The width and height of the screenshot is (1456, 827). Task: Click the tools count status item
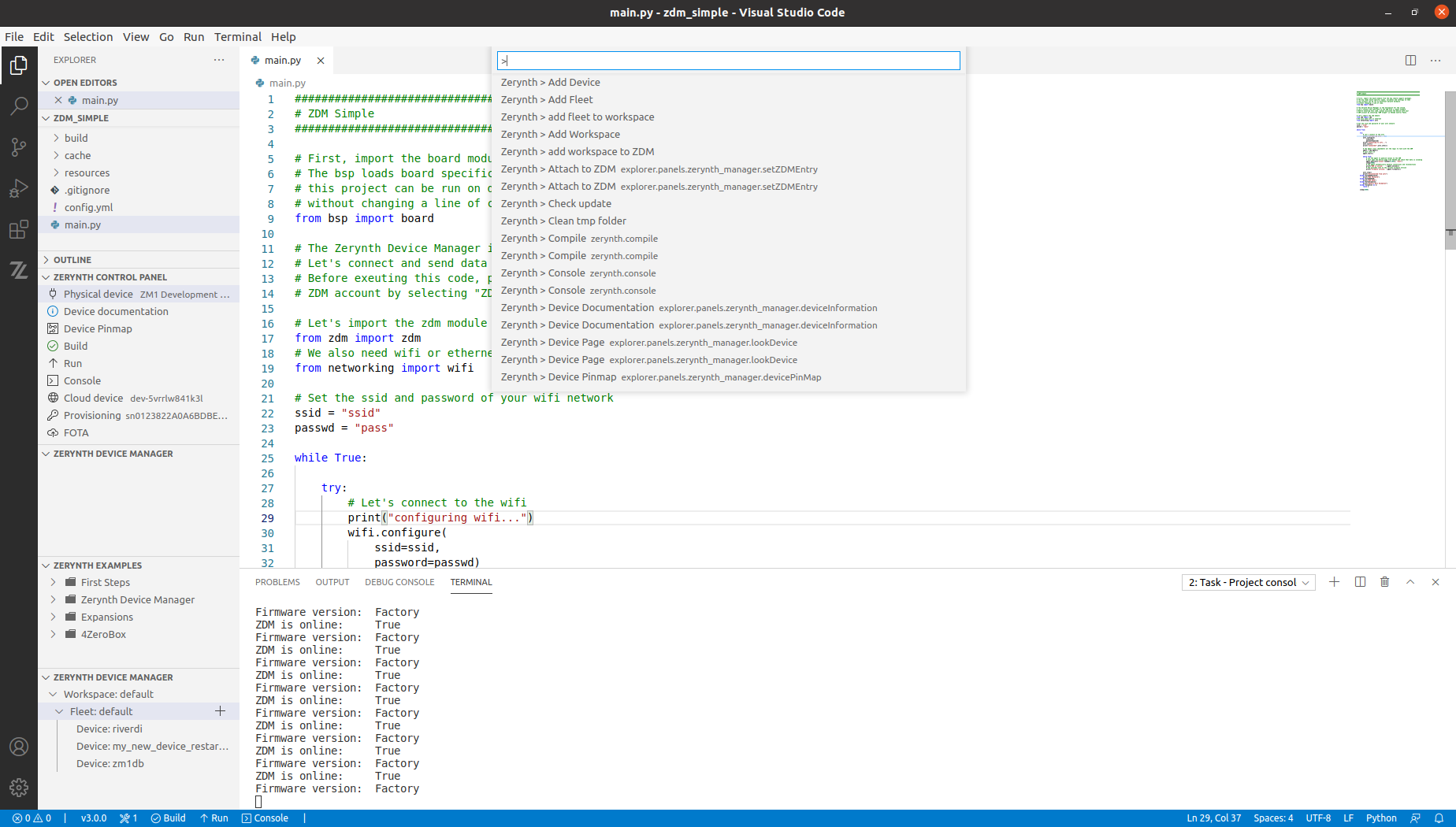point(128,818)
